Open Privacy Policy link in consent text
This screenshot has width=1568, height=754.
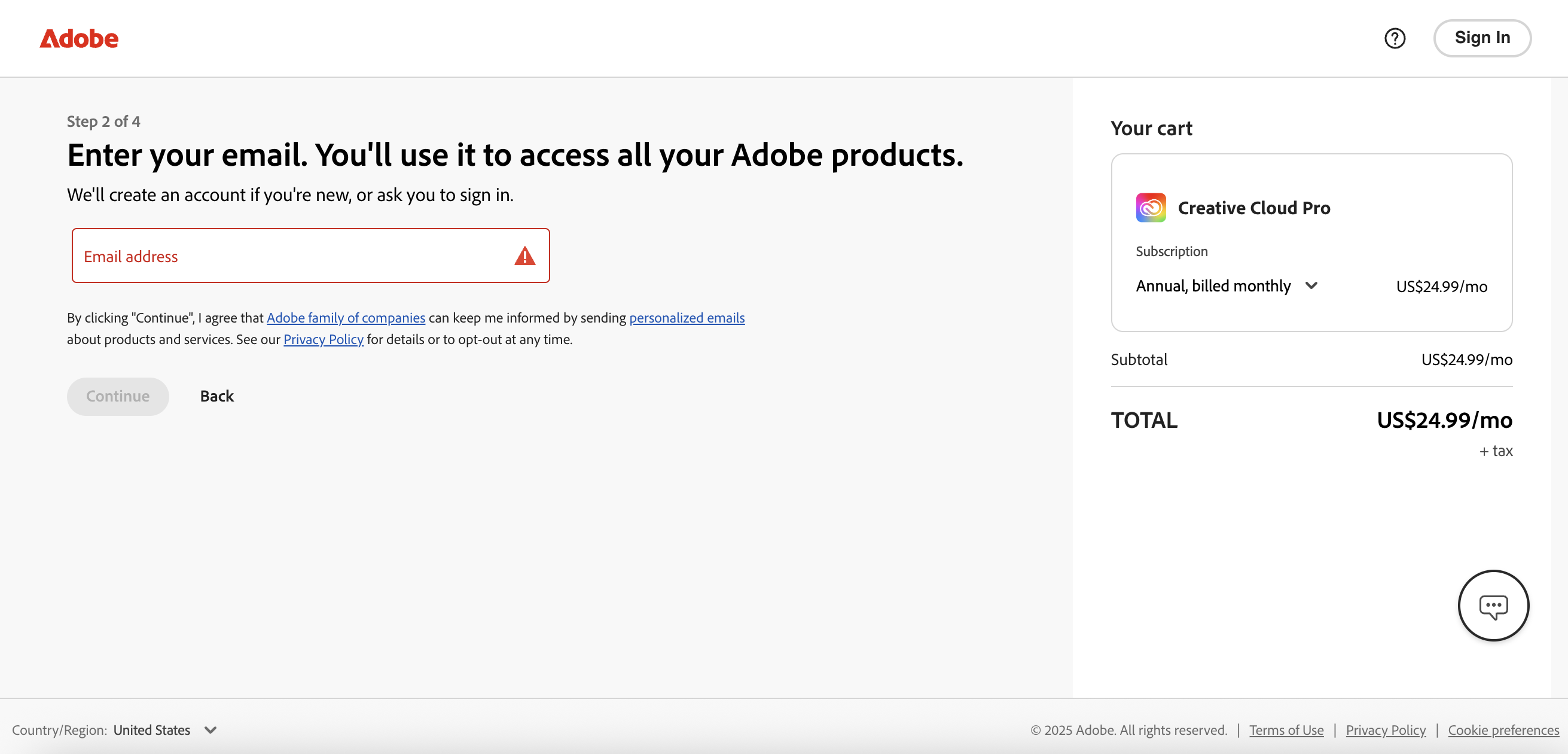tap(323, 339)
